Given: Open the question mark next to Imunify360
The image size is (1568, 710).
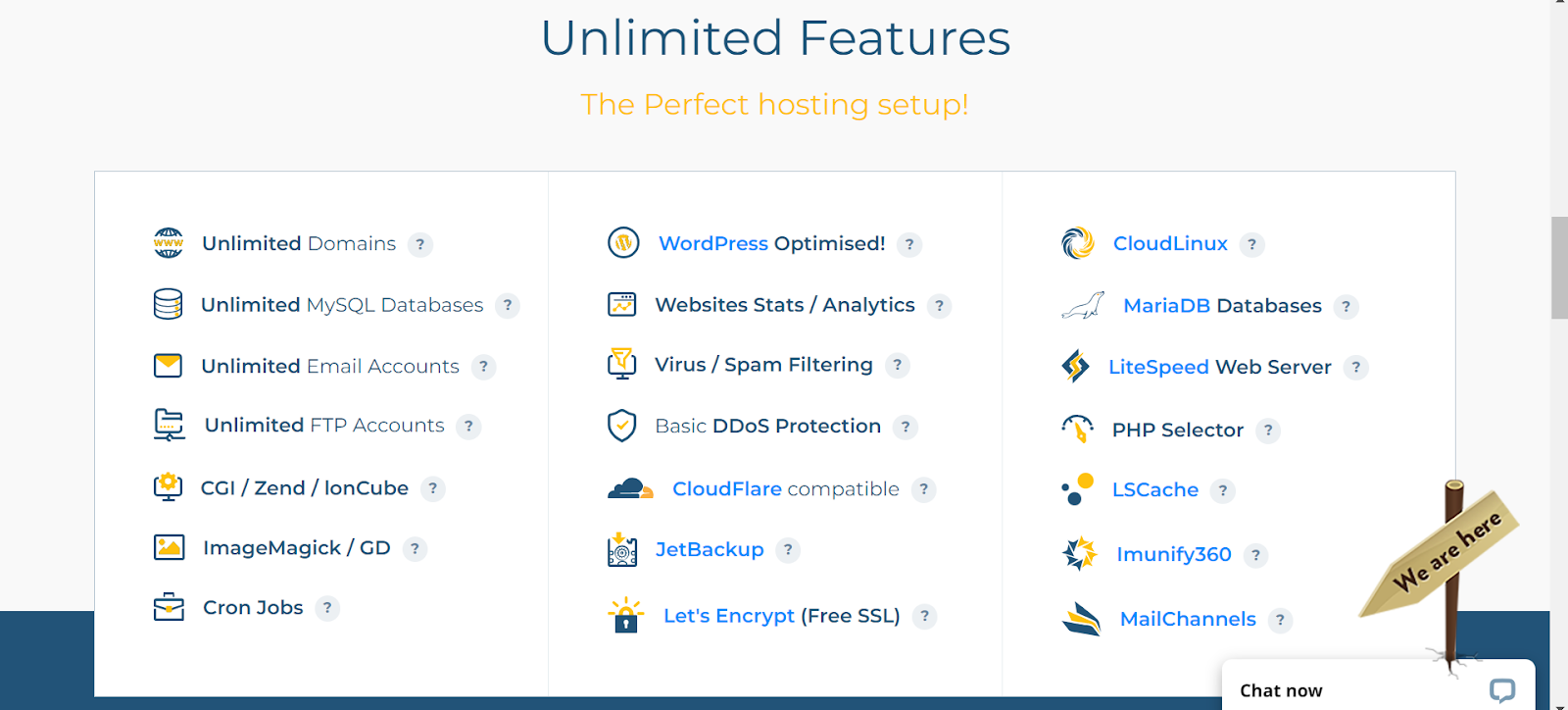Looking at the screenshot, I should coord(1255,555).
